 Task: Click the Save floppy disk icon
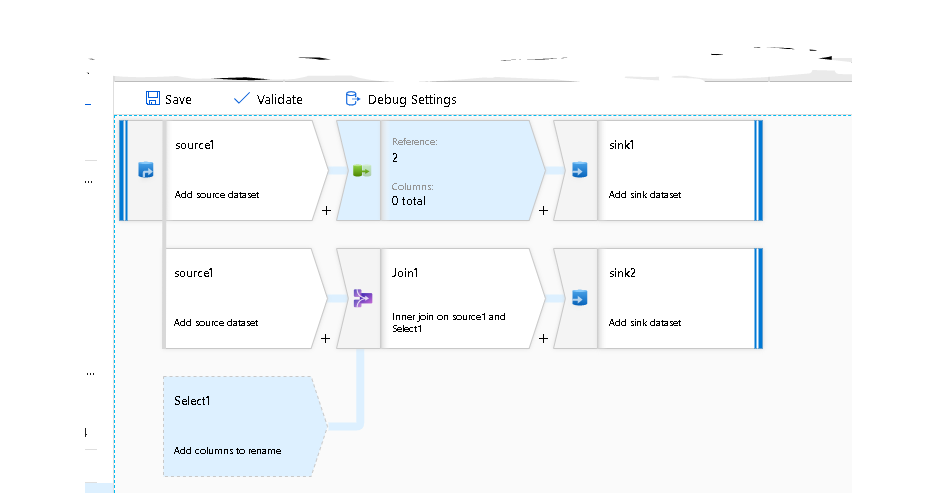click(153, 99)
